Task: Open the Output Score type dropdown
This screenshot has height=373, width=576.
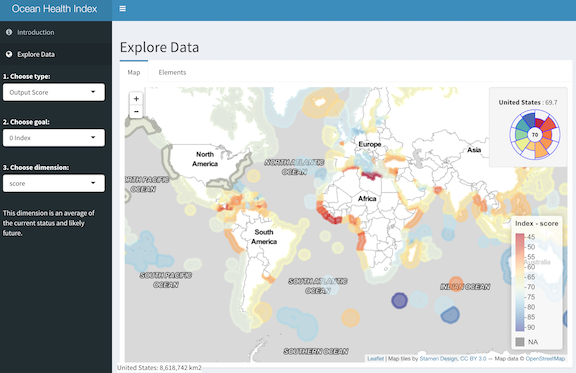Action: tap(54, 92)
